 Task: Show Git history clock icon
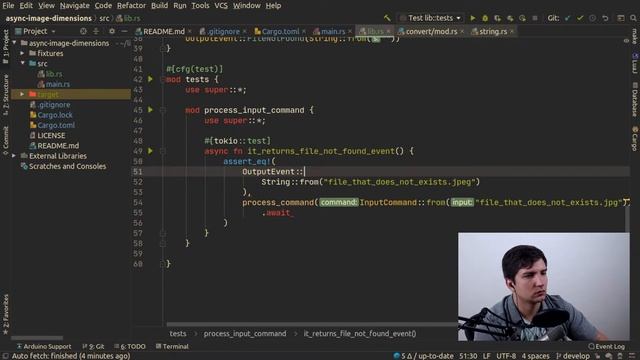[x=592, y=18]
